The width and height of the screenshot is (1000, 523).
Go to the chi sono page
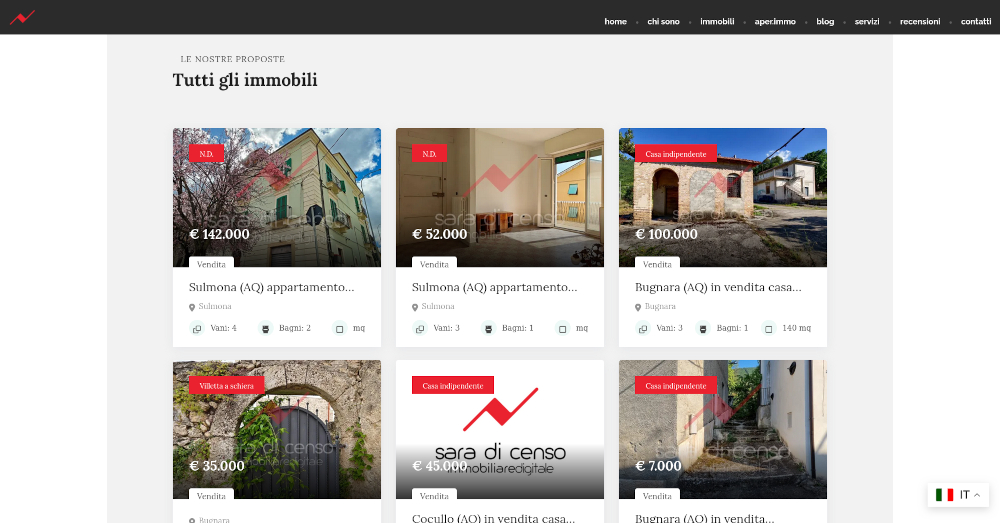point(662,22)
